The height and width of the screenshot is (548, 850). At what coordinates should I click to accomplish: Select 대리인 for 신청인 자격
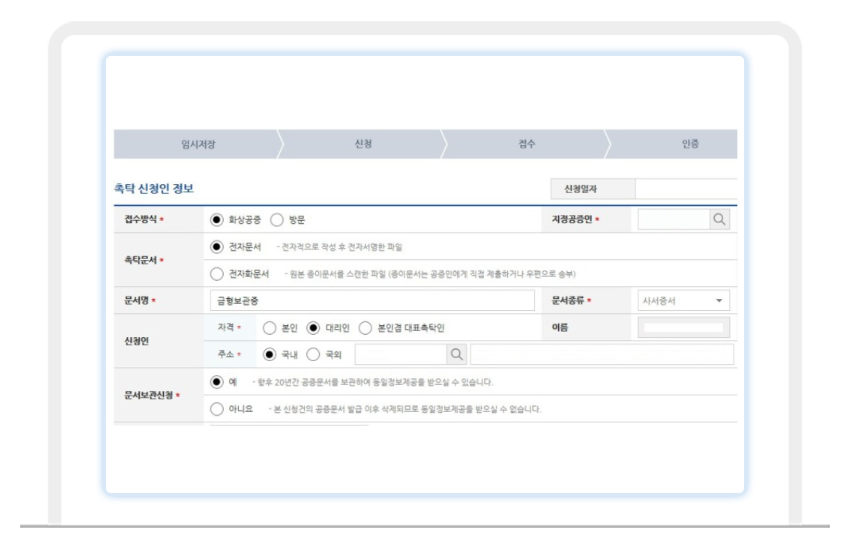[313, 327]
